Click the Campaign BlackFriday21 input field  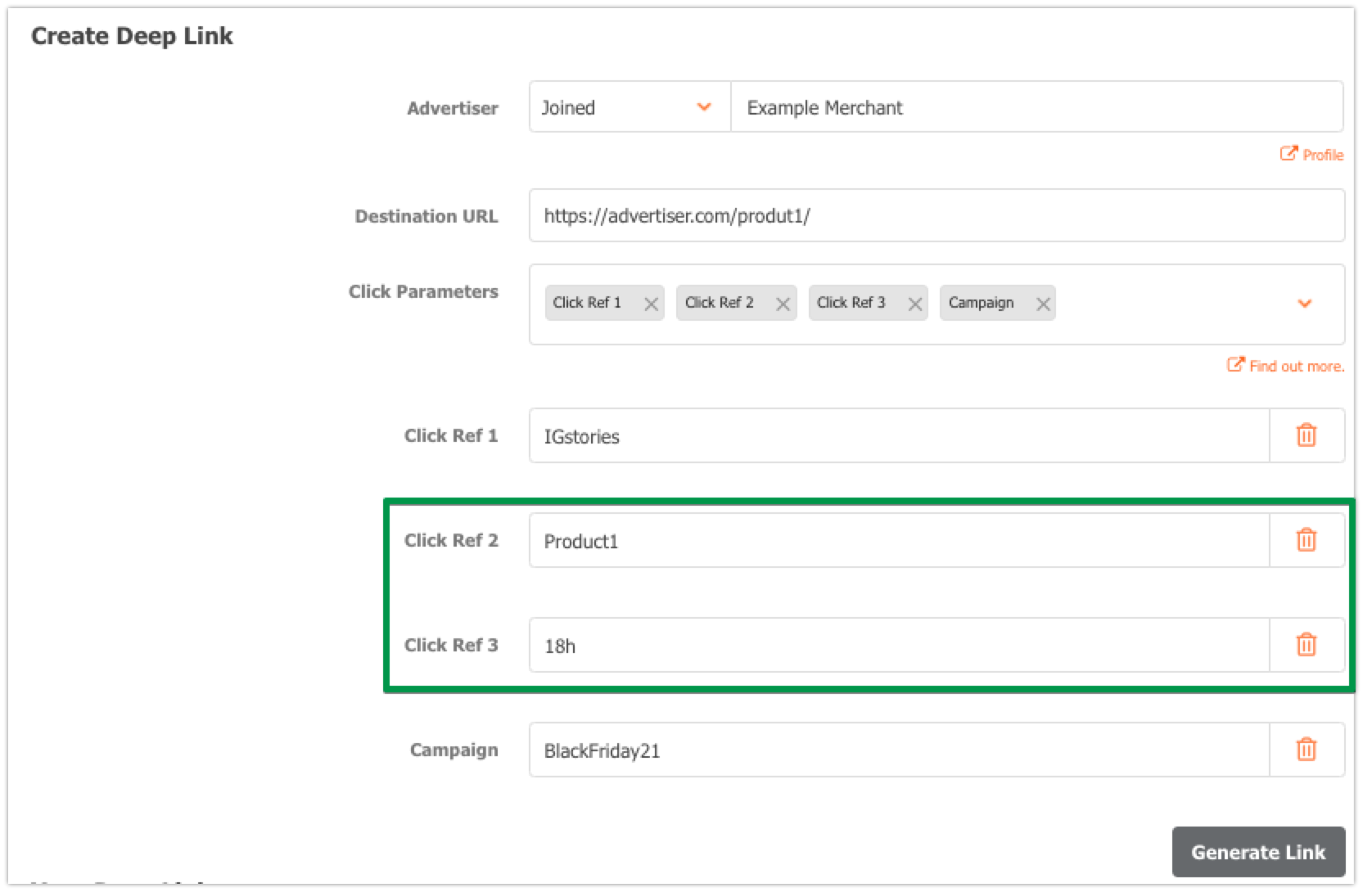[898, 750]
